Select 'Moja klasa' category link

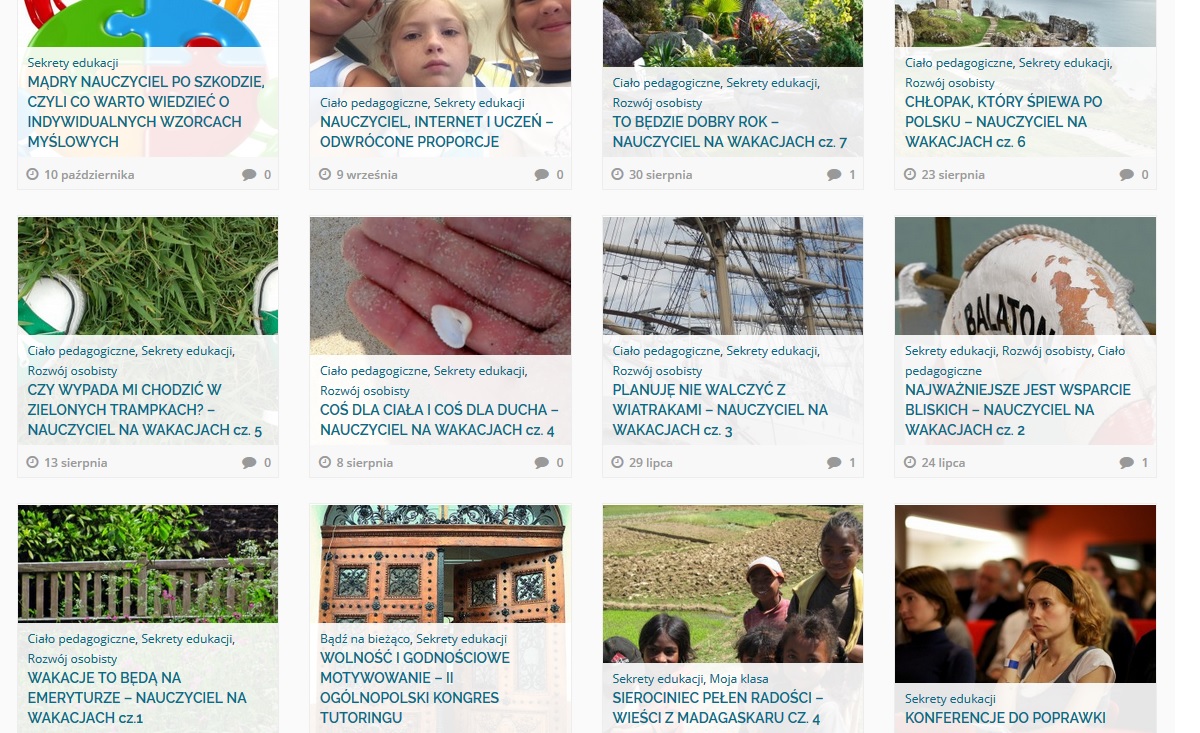pos(739,679)
